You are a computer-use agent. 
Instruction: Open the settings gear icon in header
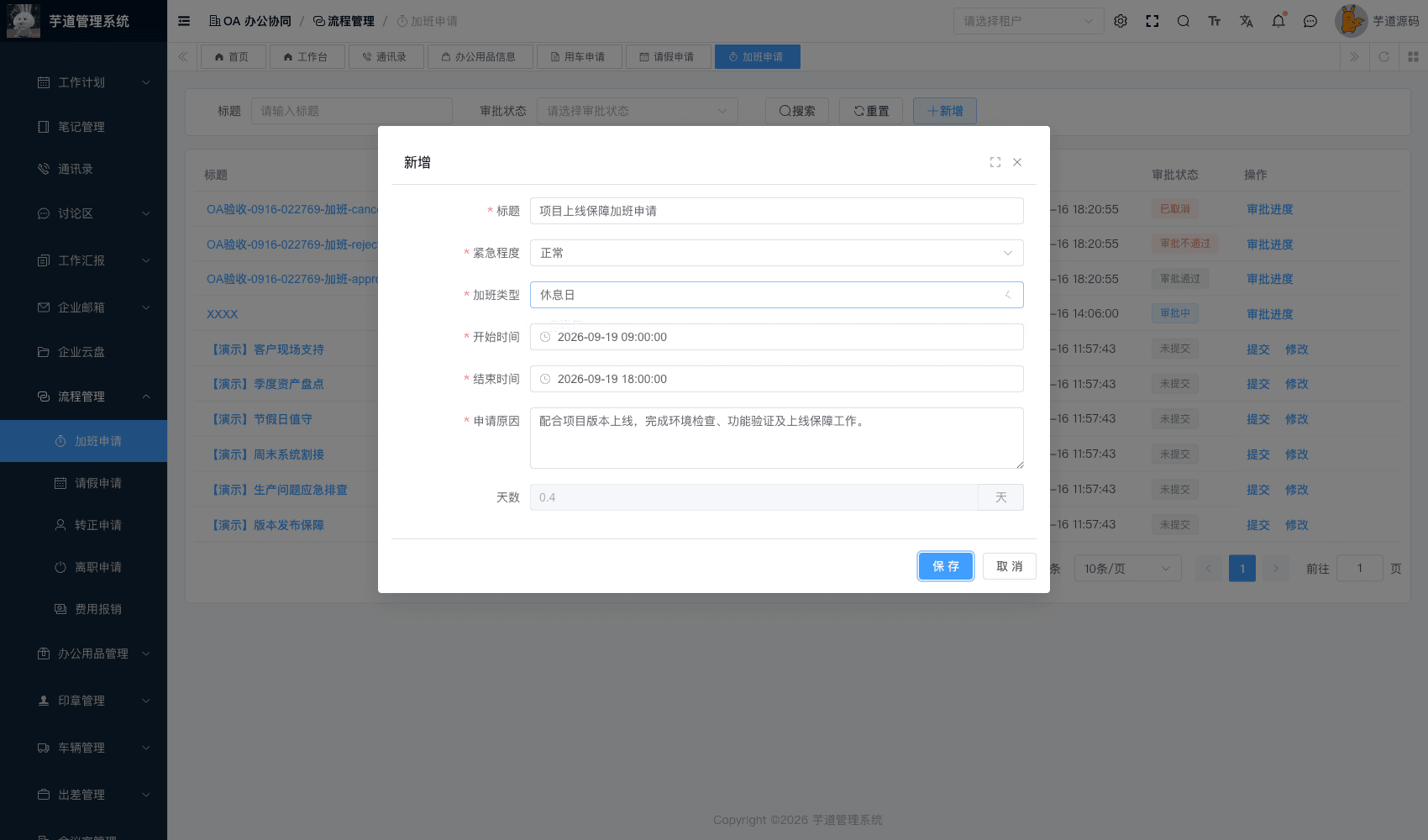click(x=1121, y=21)
